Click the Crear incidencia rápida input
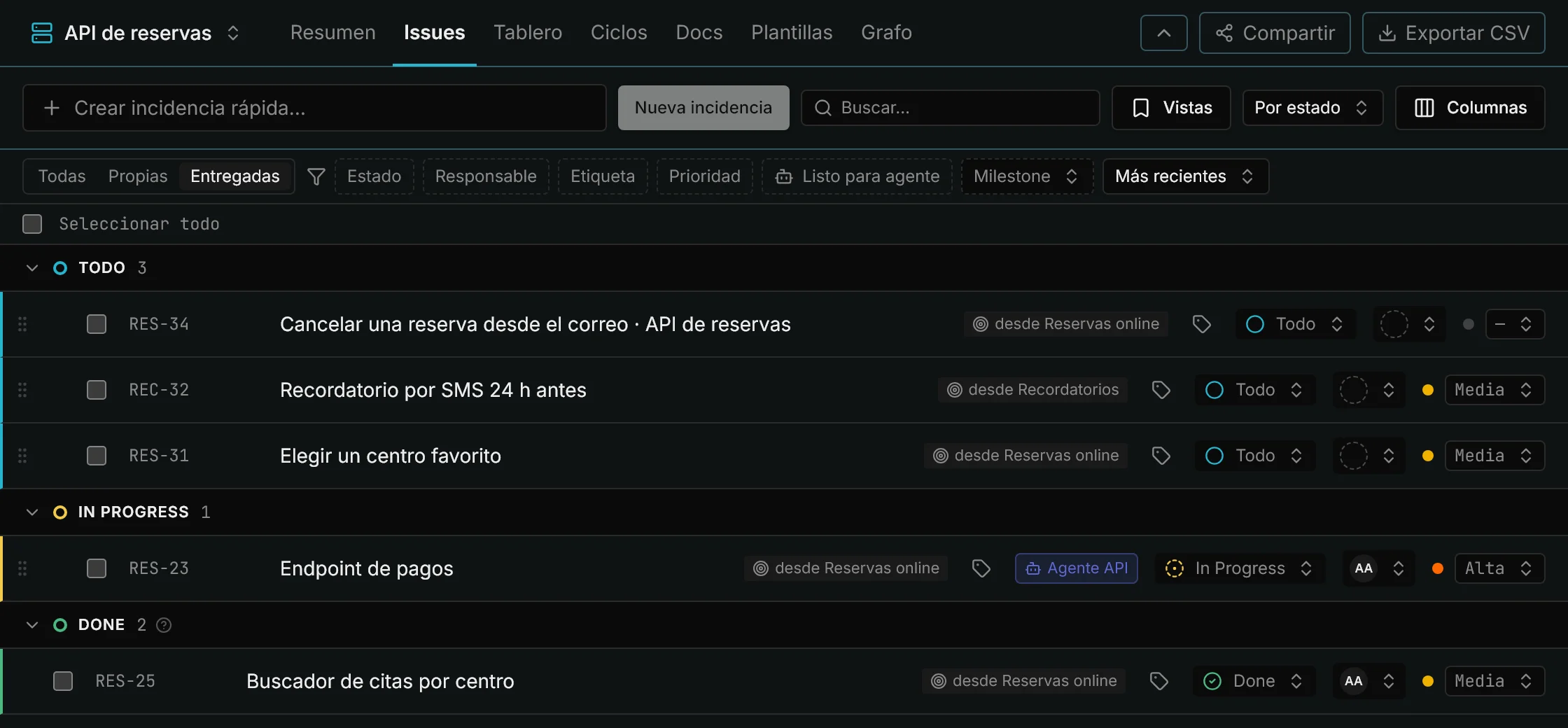The image size is (1568, 728). 314,108
